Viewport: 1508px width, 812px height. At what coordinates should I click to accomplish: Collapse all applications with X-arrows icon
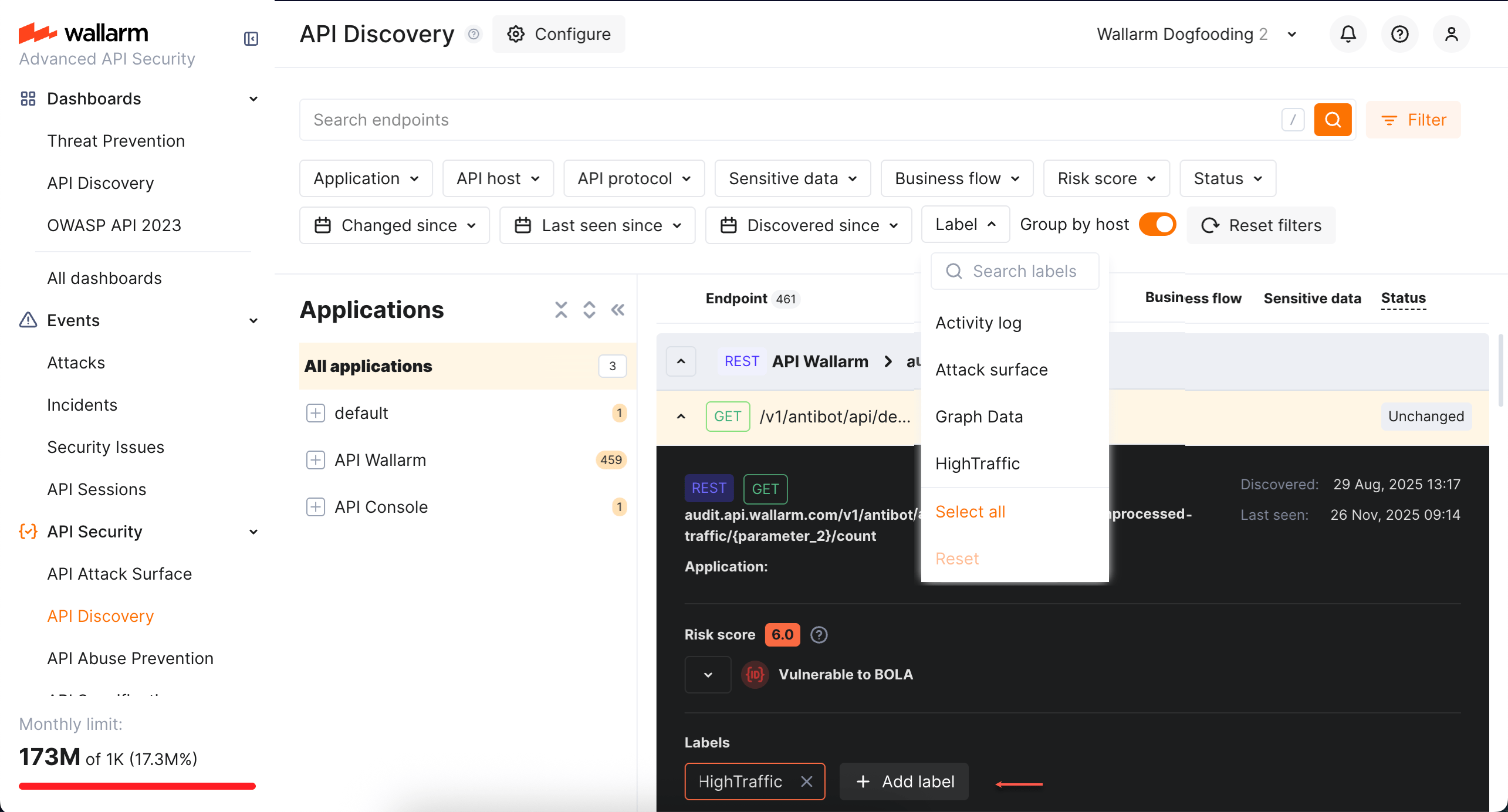point(561,310)
